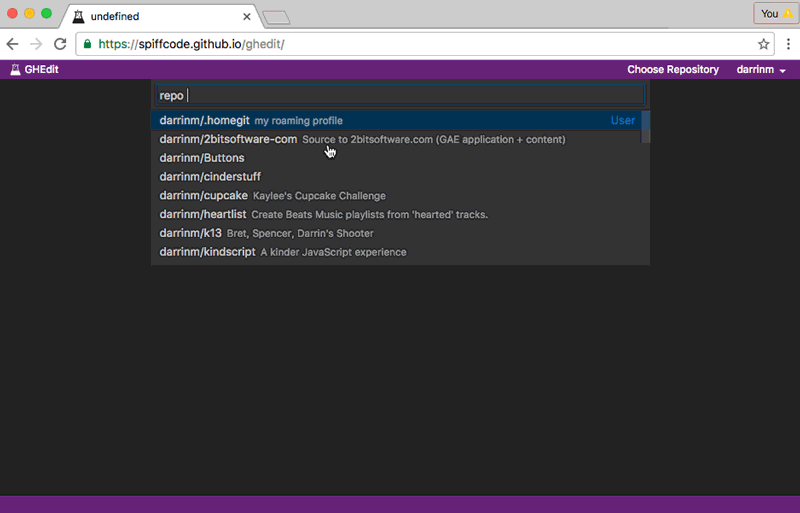This screenshot has width=800, height=513.
Task: Click the repo search input field
Action: (400, 95)
